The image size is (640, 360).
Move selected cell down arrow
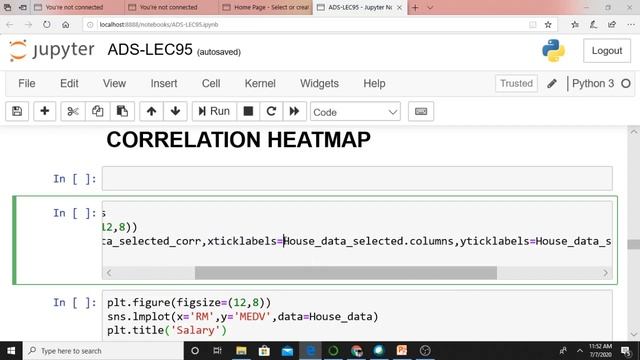pos(176,111)
